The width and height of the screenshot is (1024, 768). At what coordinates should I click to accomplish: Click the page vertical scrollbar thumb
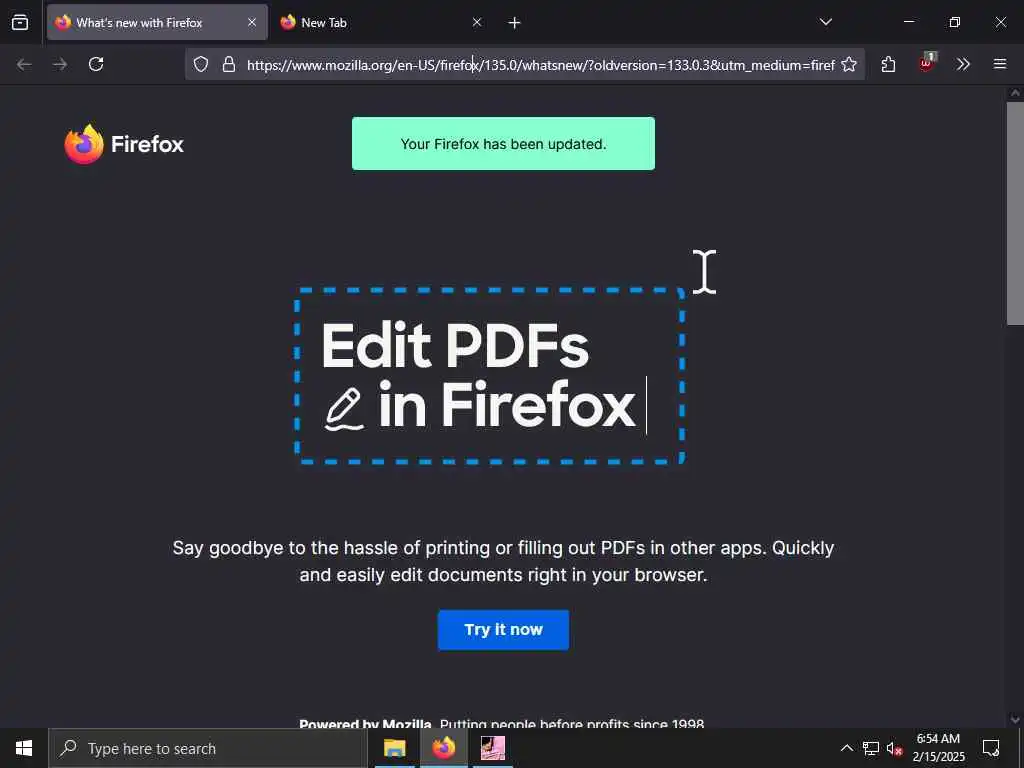[1015, 213]
